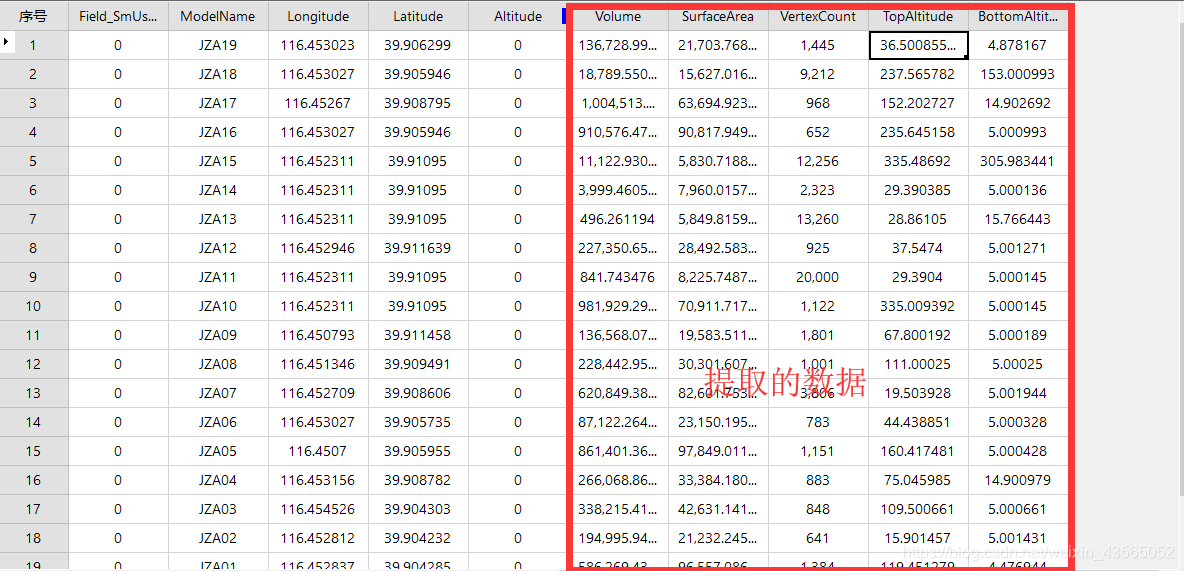
Task: Click bottom altitude value 305.983441
Action: click(x=1017, y=161)
